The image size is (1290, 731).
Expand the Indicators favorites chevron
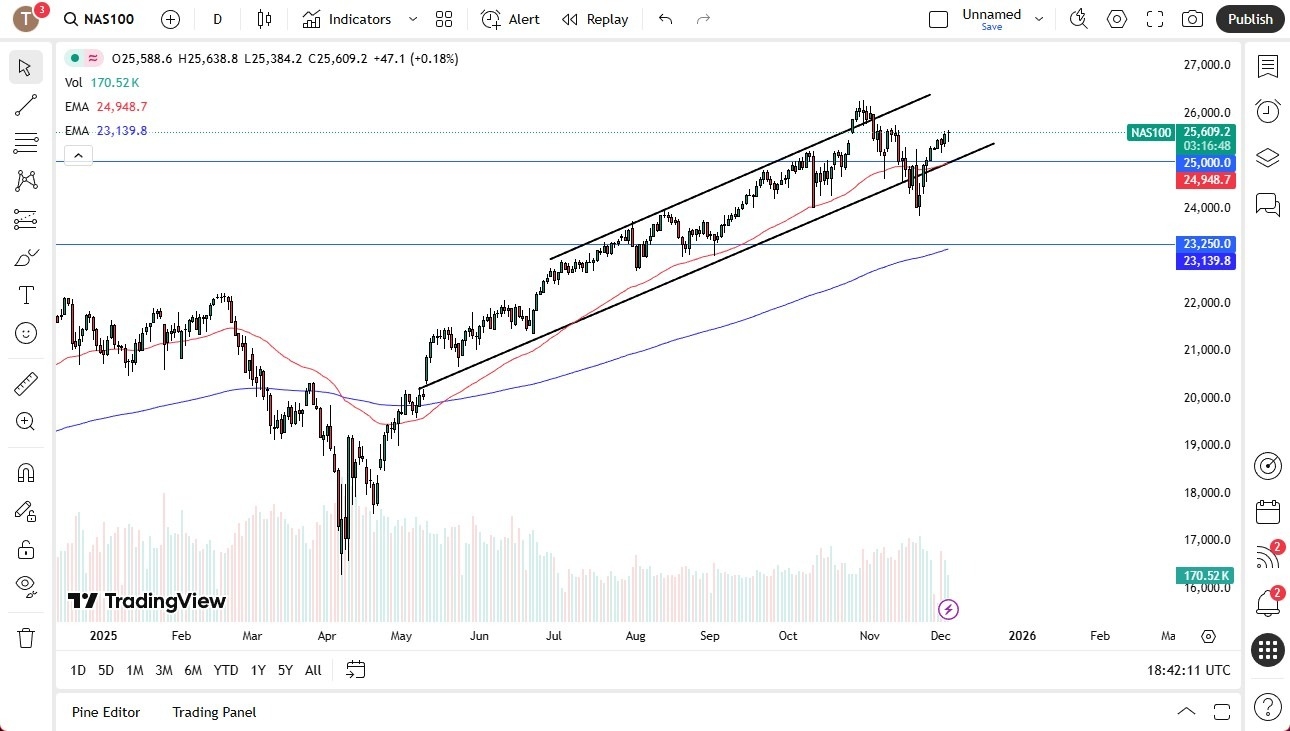411,19
